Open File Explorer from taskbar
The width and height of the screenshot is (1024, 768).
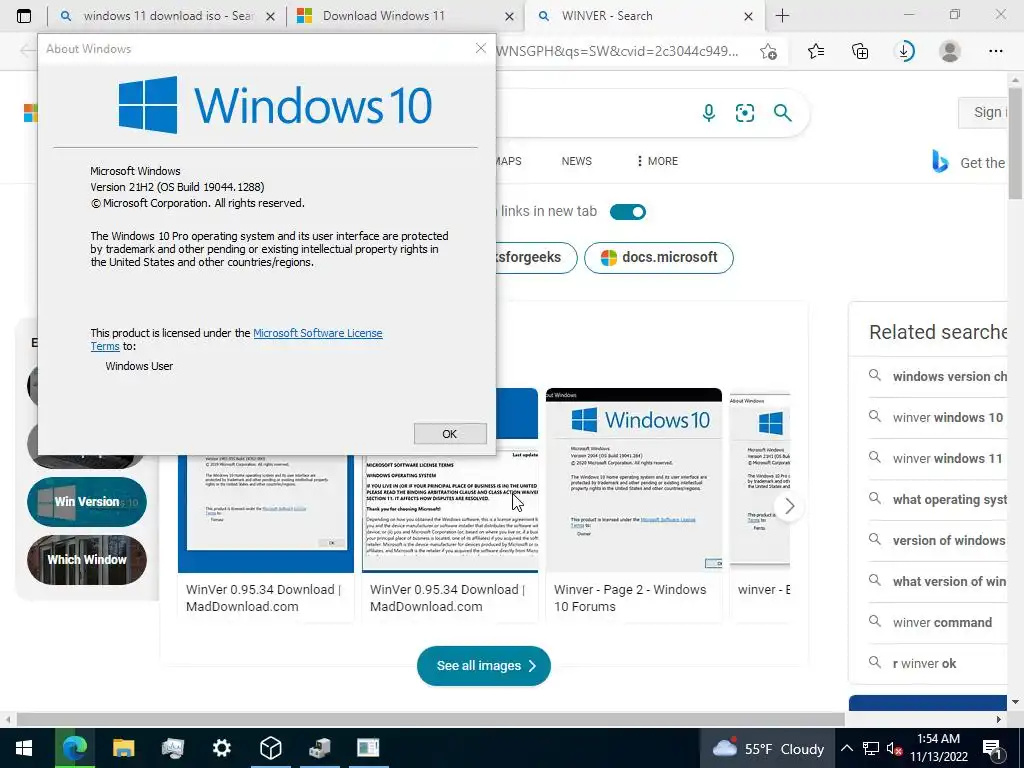point(123,748)
